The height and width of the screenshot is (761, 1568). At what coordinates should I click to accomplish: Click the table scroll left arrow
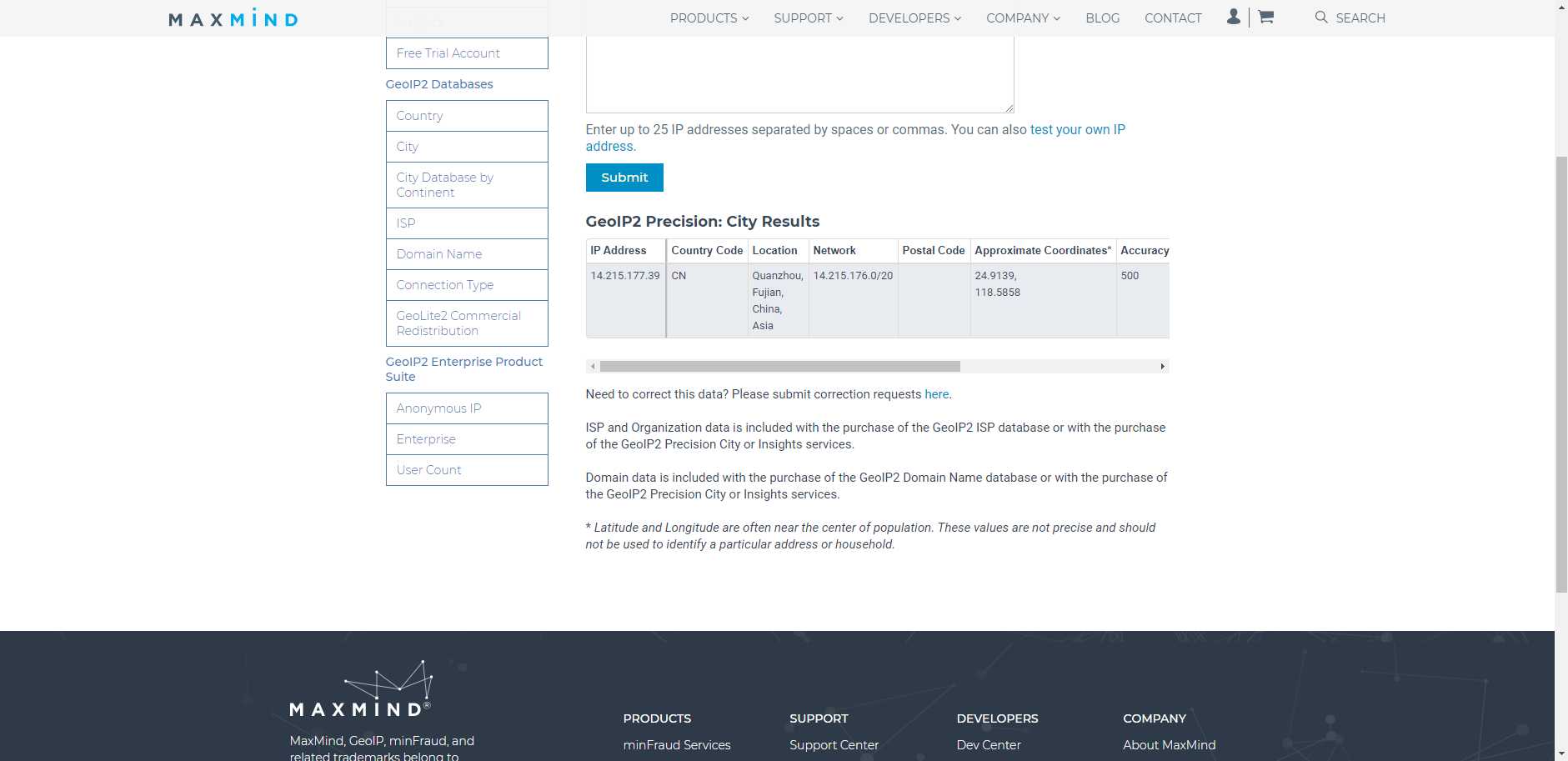coord(593,367)
